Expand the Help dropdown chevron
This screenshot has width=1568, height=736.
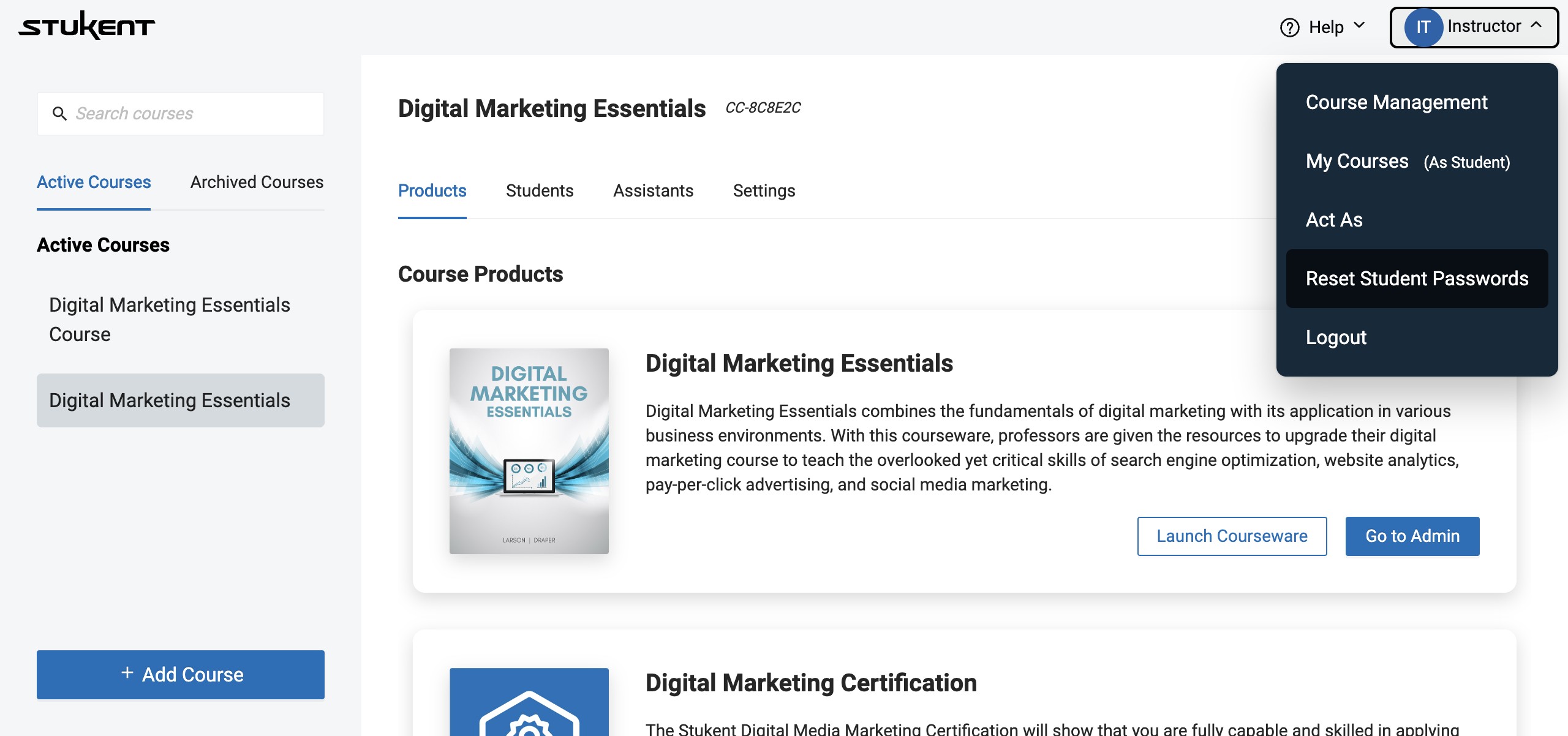click(x=1359, y=26)
